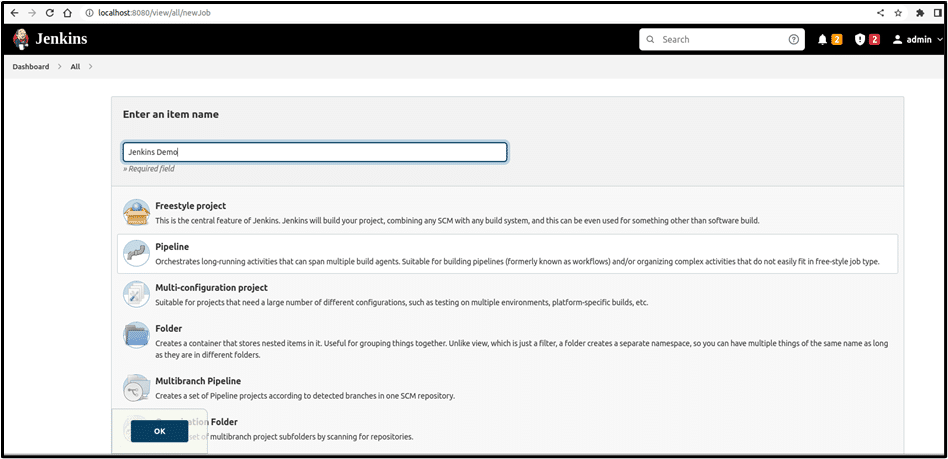Choose the Folder item type
Image resolution: width=948 pixels, height=459 pixels.
tap(507, 342)
